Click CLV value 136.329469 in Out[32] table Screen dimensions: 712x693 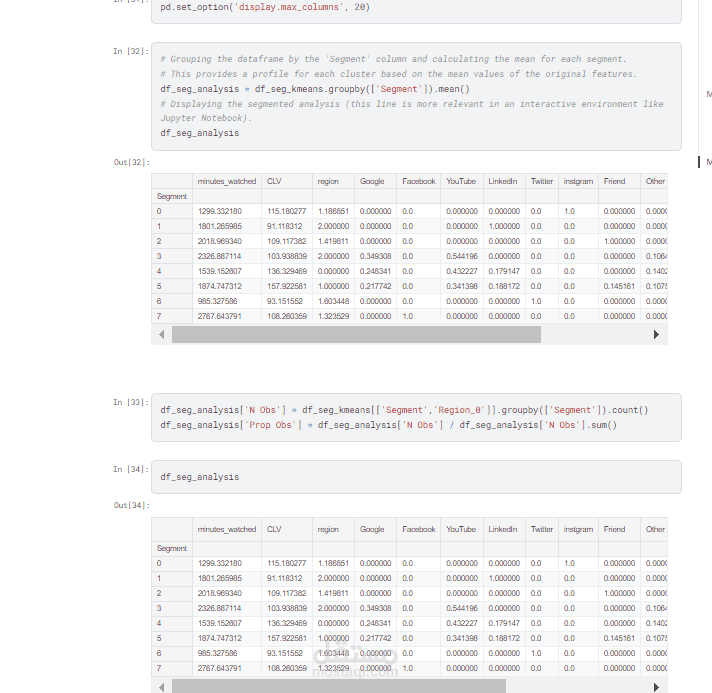[x=287, y=271]
